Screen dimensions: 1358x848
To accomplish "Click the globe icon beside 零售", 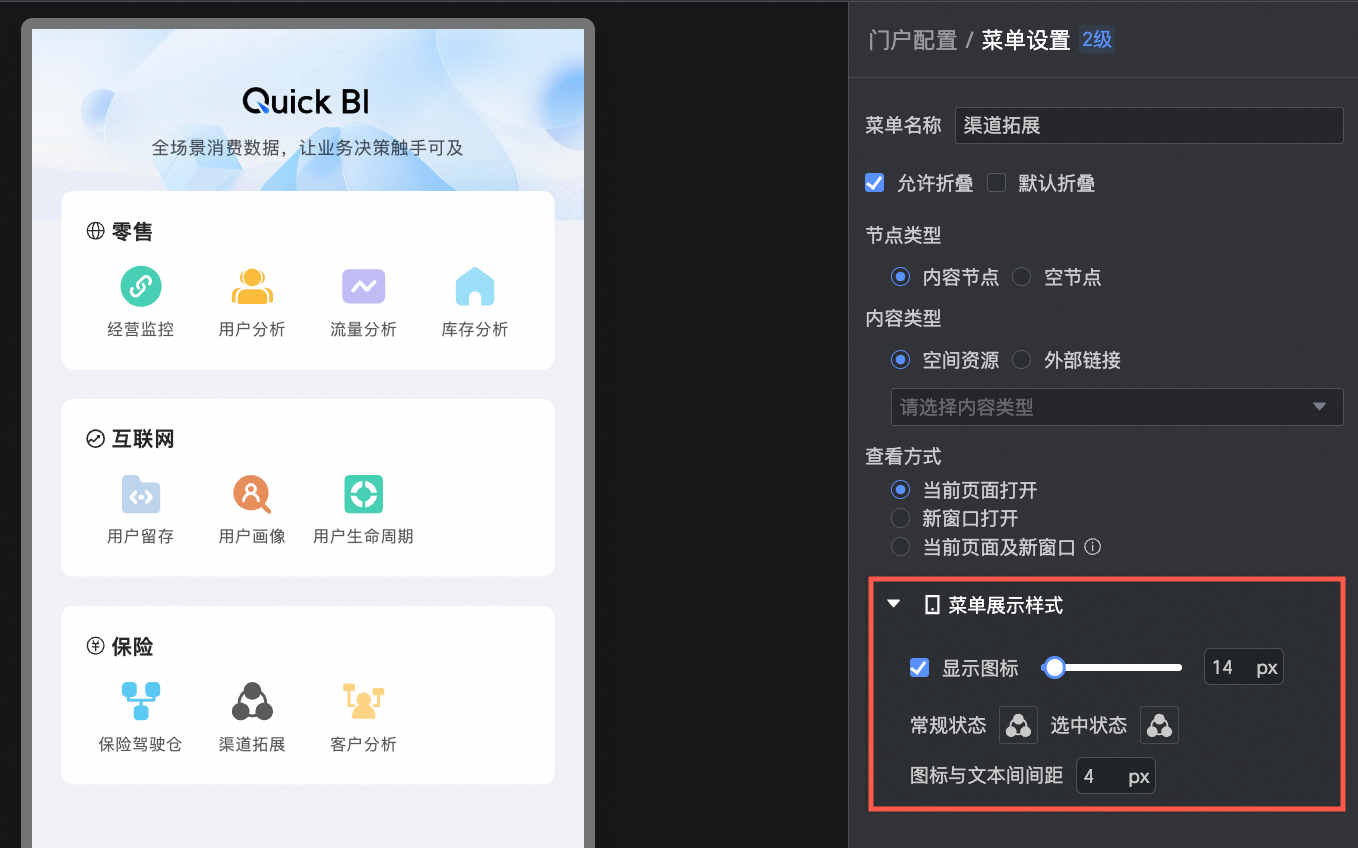I will pyautogui.click(x=96, y=232).
